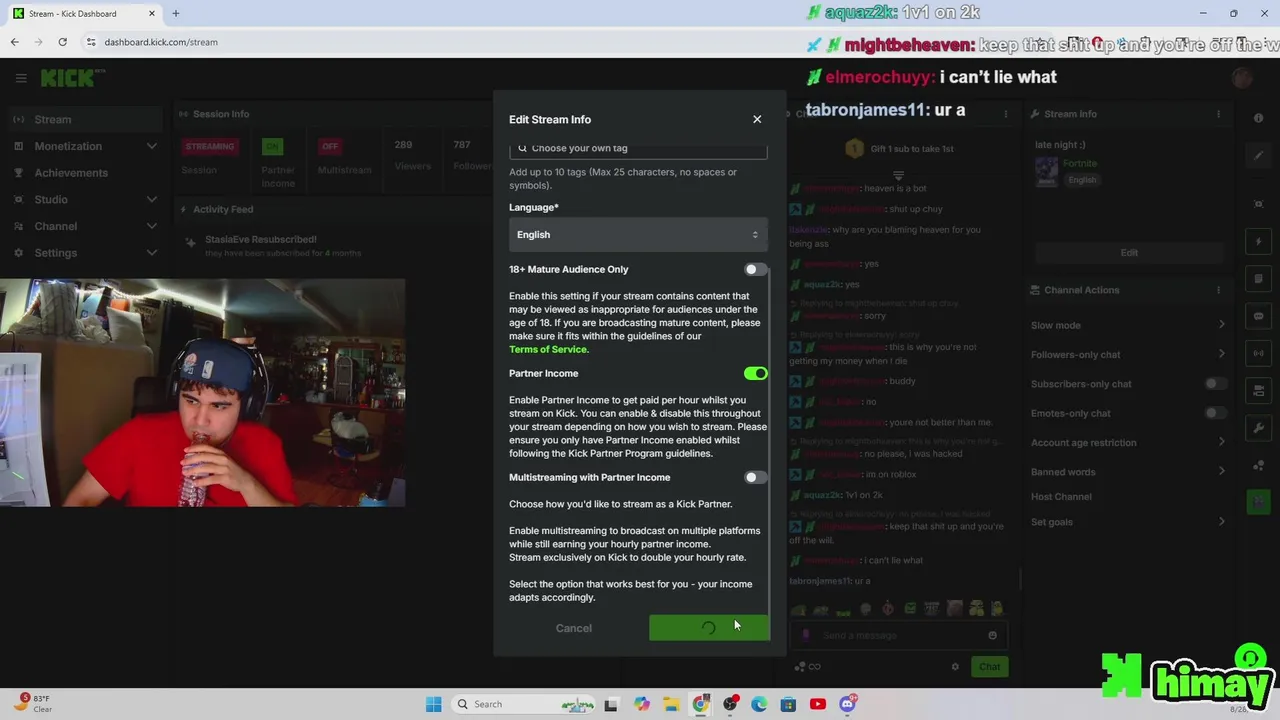Viewport: 1280px width, 720px height.
Task: Open Set goals options
Action: tap(1128, 522)
